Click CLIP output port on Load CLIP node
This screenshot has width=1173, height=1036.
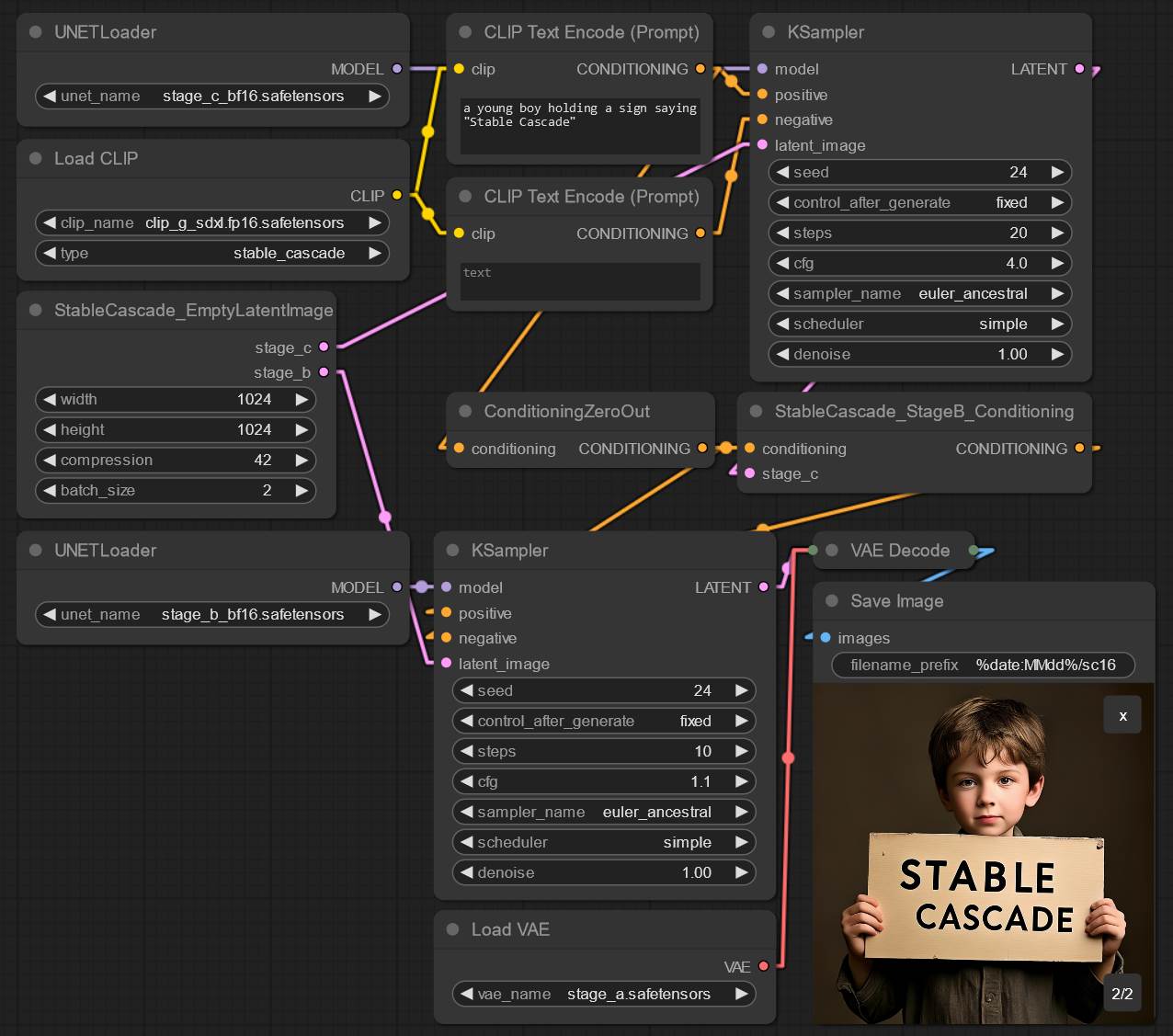coord(397,195)
